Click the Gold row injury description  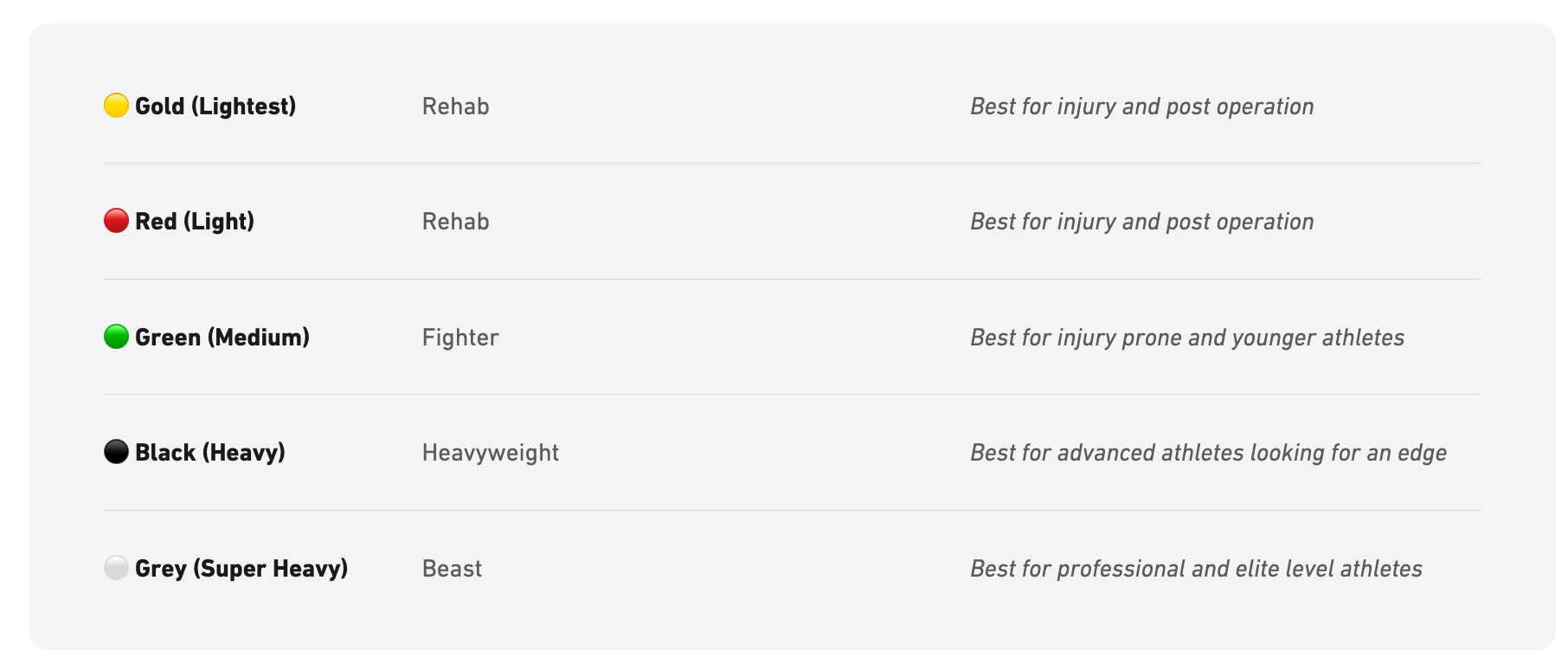coord(1141,106)
